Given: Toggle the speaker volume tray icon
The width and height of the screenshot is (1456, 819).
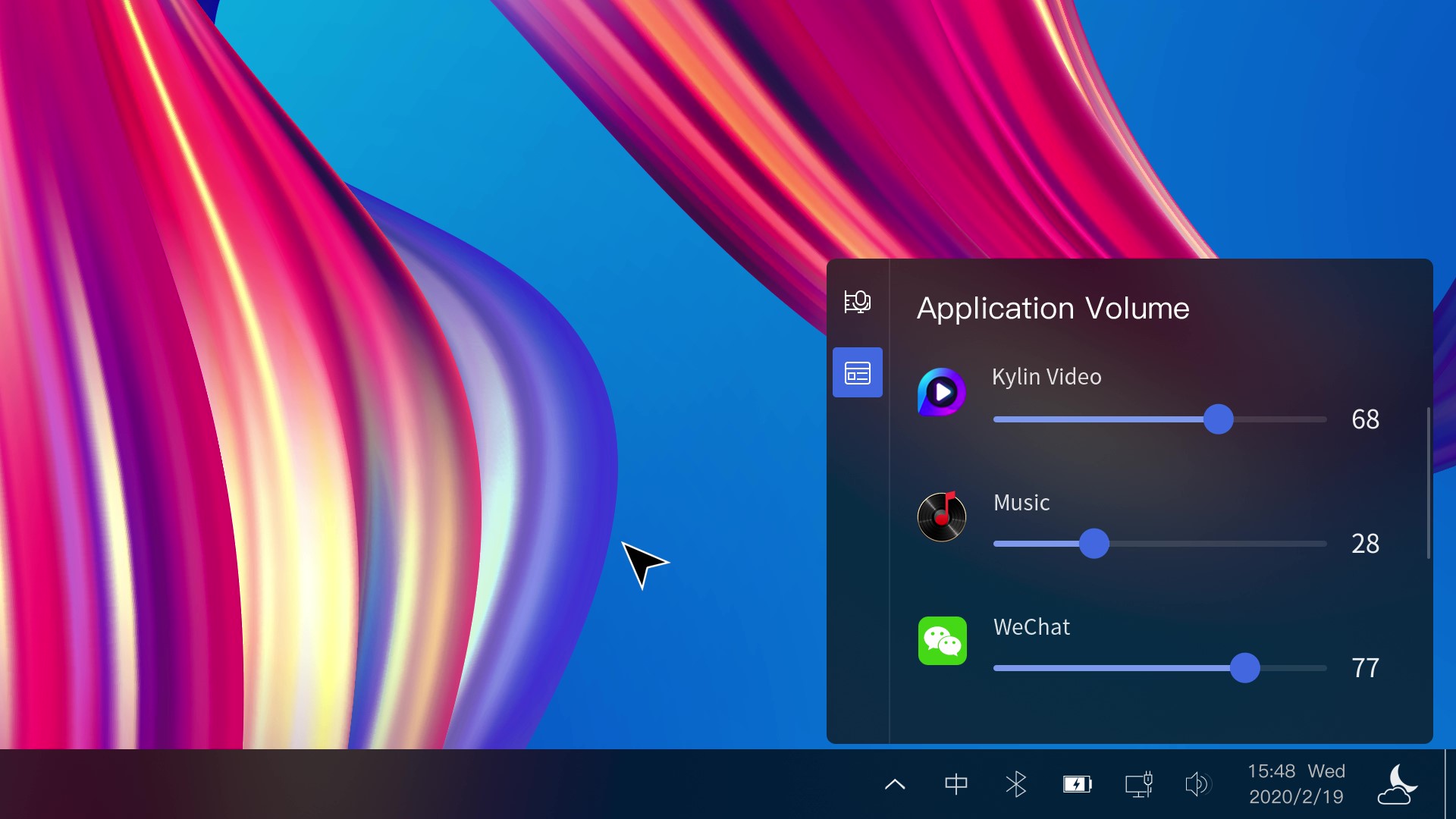Looking at the screenshot, I should pyautogui.click(x=1197, y=784).
